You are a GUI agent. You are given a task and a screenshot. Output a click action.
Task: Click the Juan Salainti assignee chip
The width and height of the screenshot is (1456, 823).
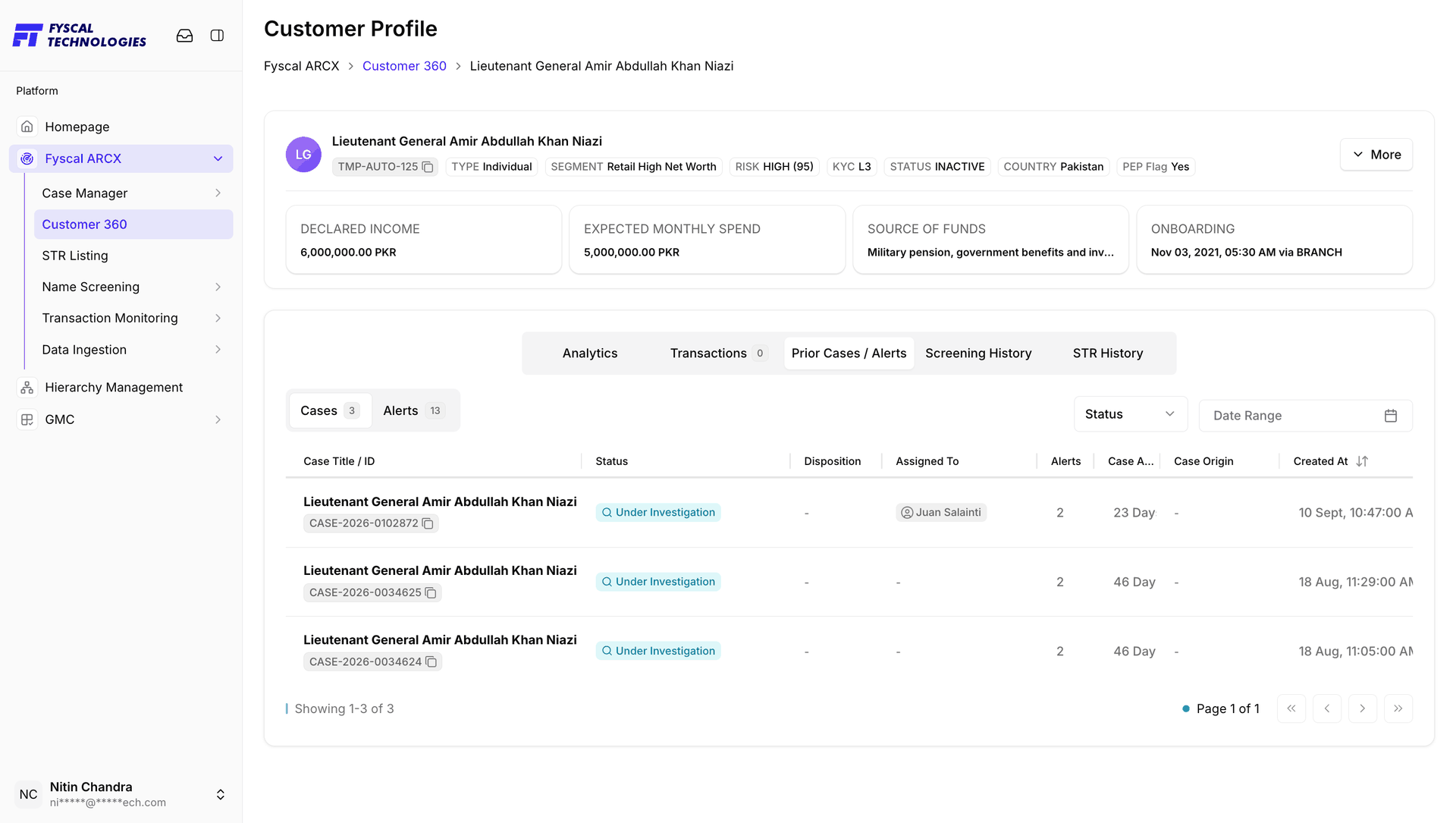[940, 513]
